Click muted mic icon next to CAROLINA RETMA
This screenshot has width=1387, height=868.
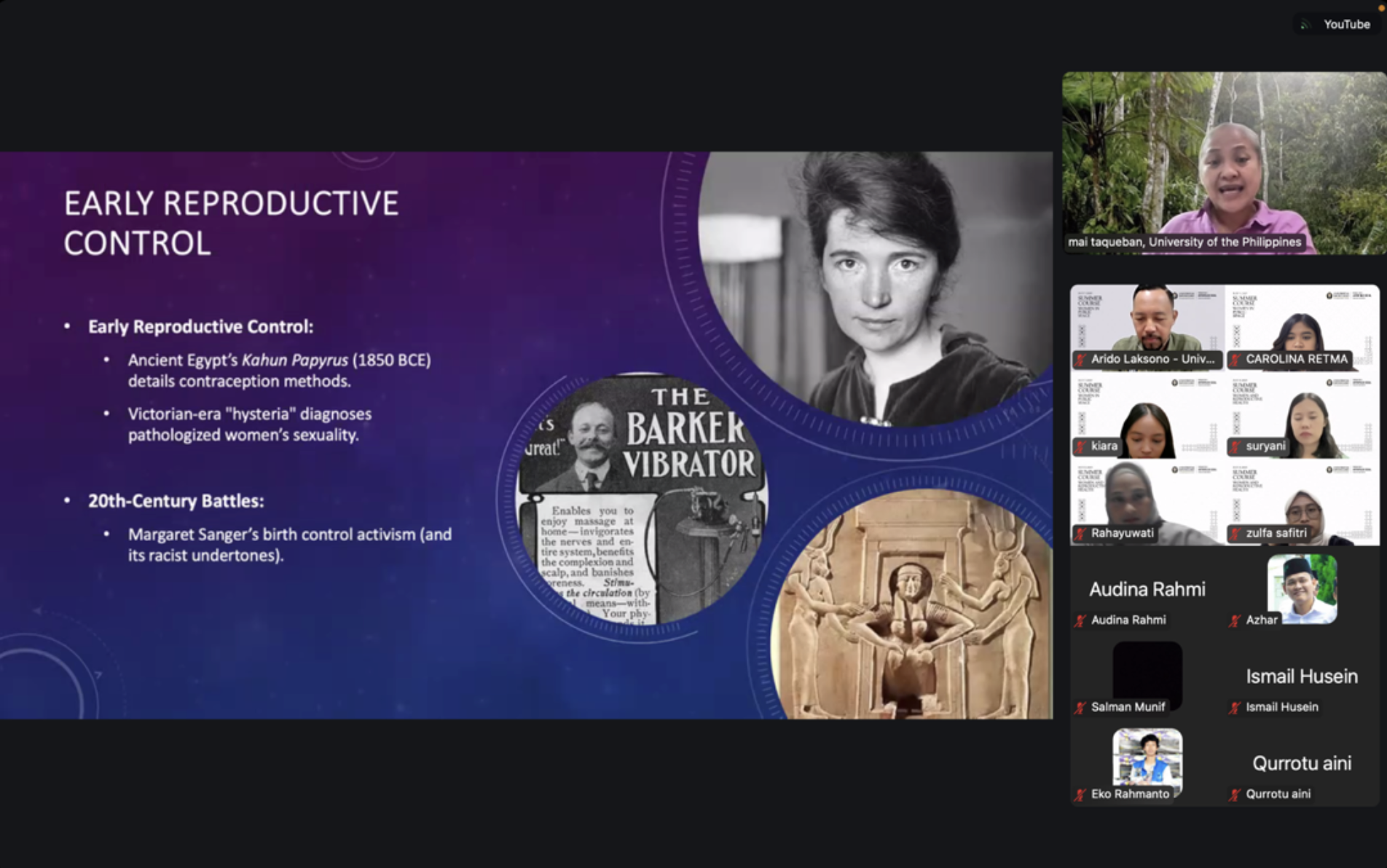coord(1235,359)
